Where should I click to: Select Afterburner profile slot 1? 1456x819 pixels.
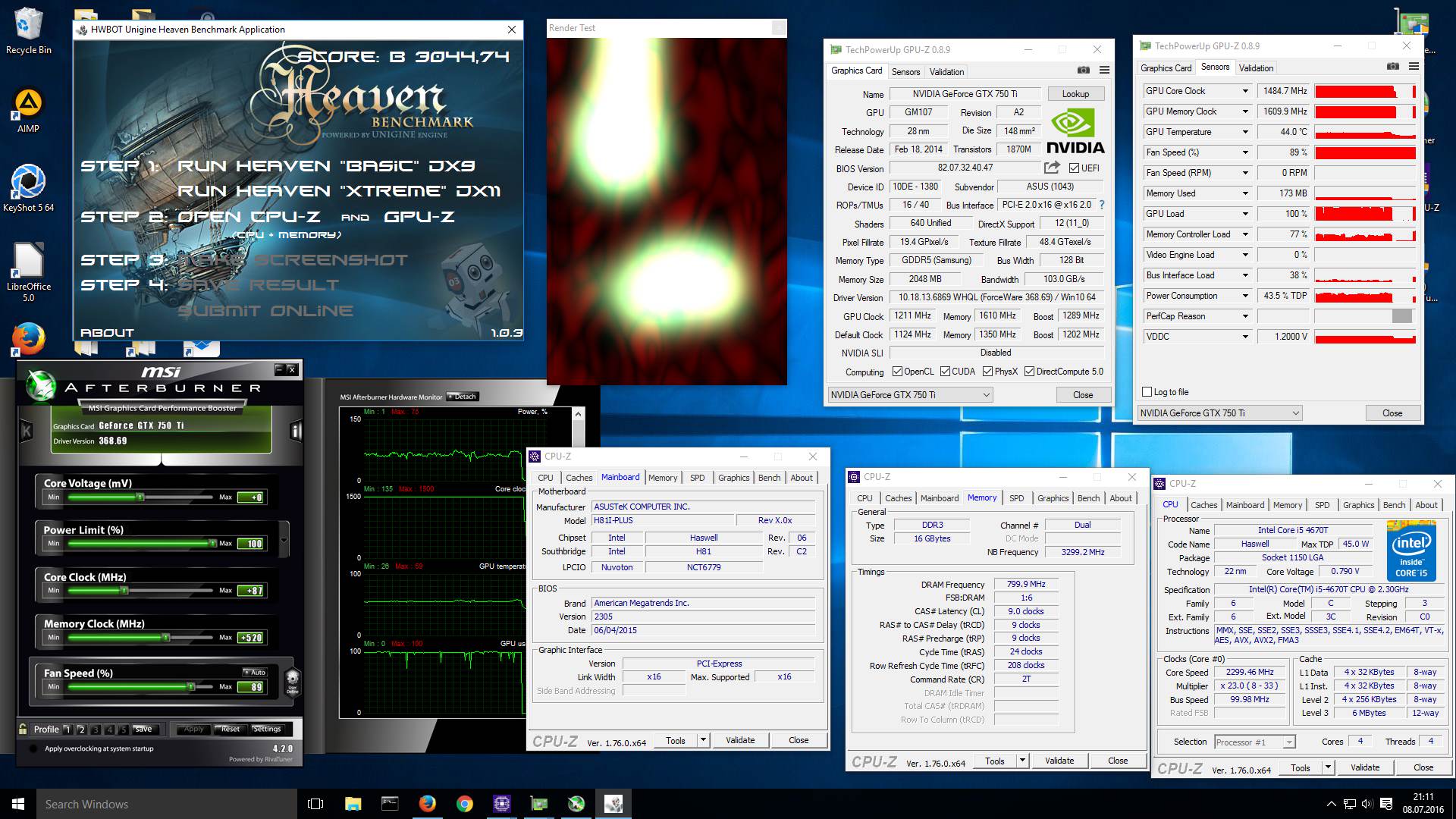click(x=67, y=730)
